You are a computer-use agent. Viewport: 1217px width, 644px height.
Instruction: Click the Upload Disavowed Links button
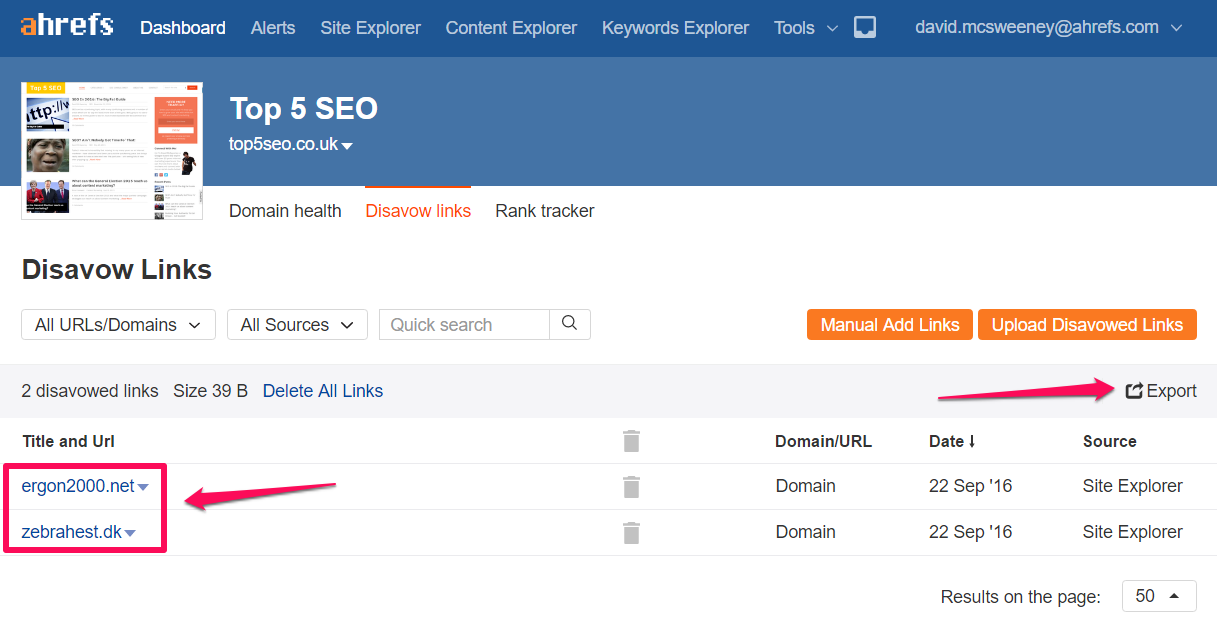1087,325
